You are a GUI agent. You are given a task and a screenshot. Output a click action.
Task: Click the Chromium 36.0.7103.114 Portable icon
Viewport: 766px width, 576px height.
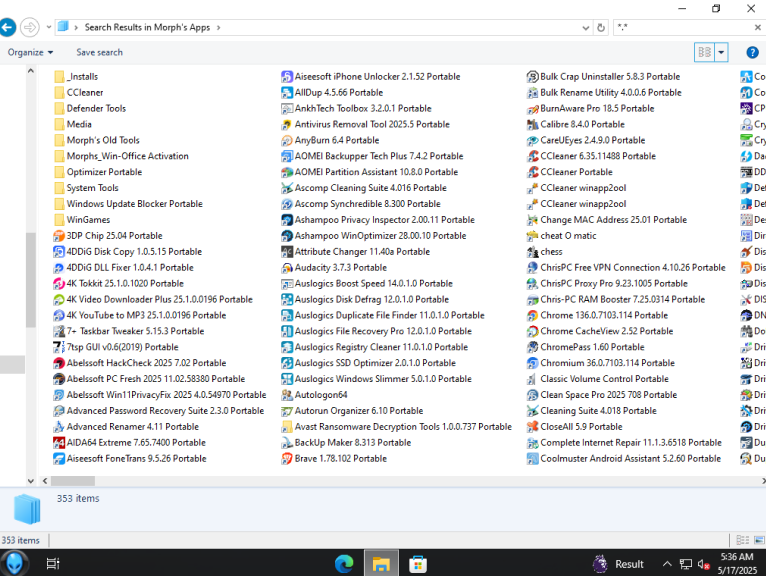[532, 363]
